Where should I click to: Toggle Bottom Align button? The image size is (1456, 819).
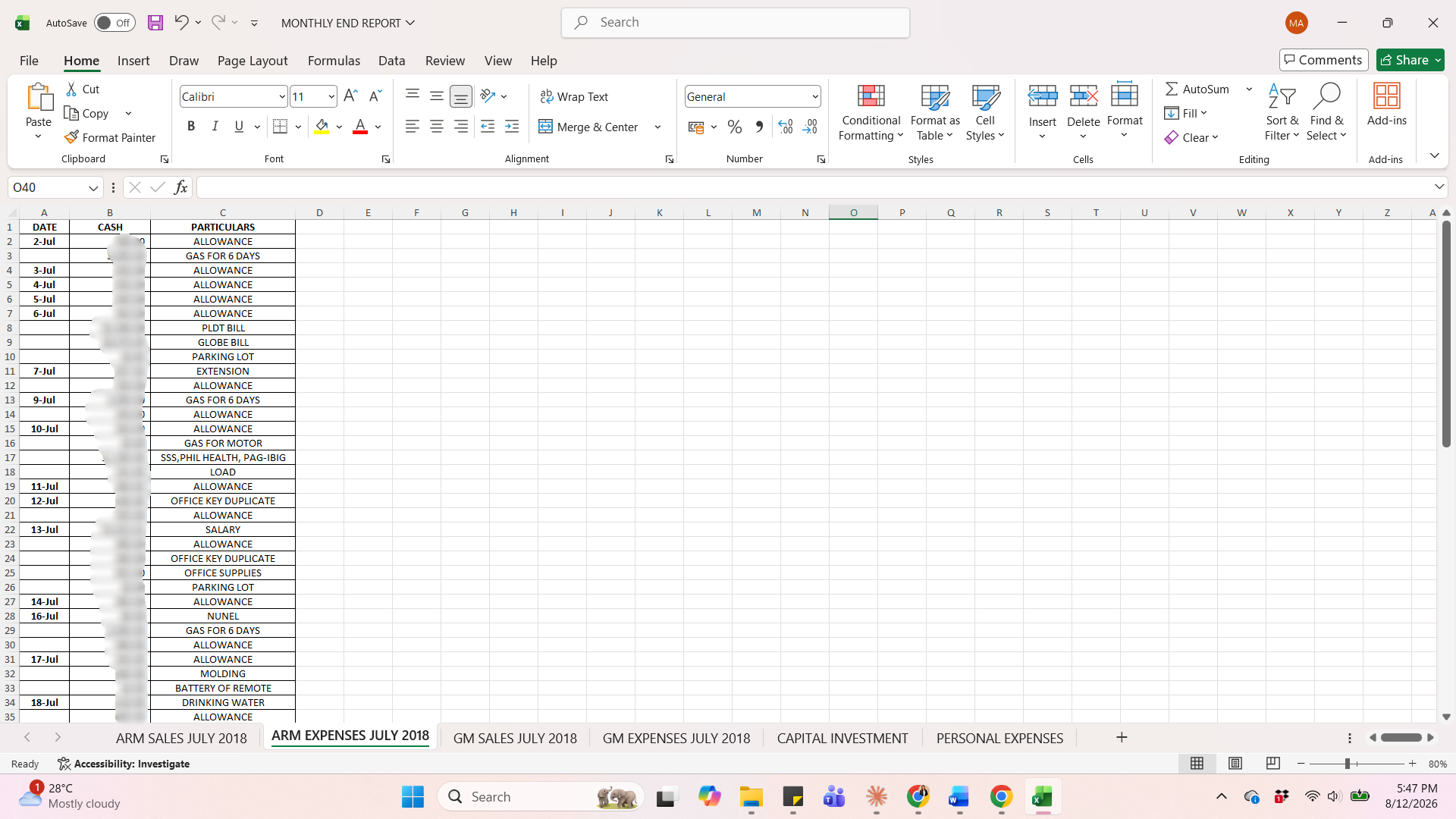coord(461,96)
